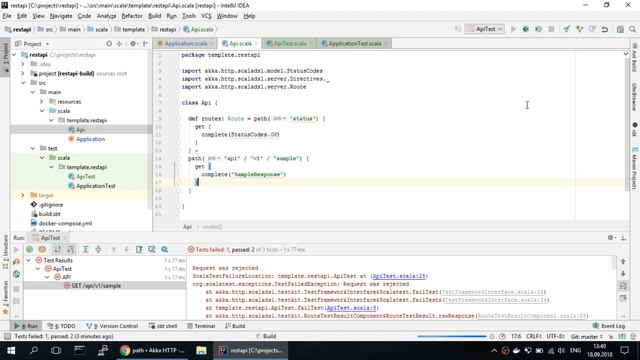The width and height of the screenshot is (640, 360).
Task: Open ApiTest.scala:25 link in console
Action: coord(399,276)
